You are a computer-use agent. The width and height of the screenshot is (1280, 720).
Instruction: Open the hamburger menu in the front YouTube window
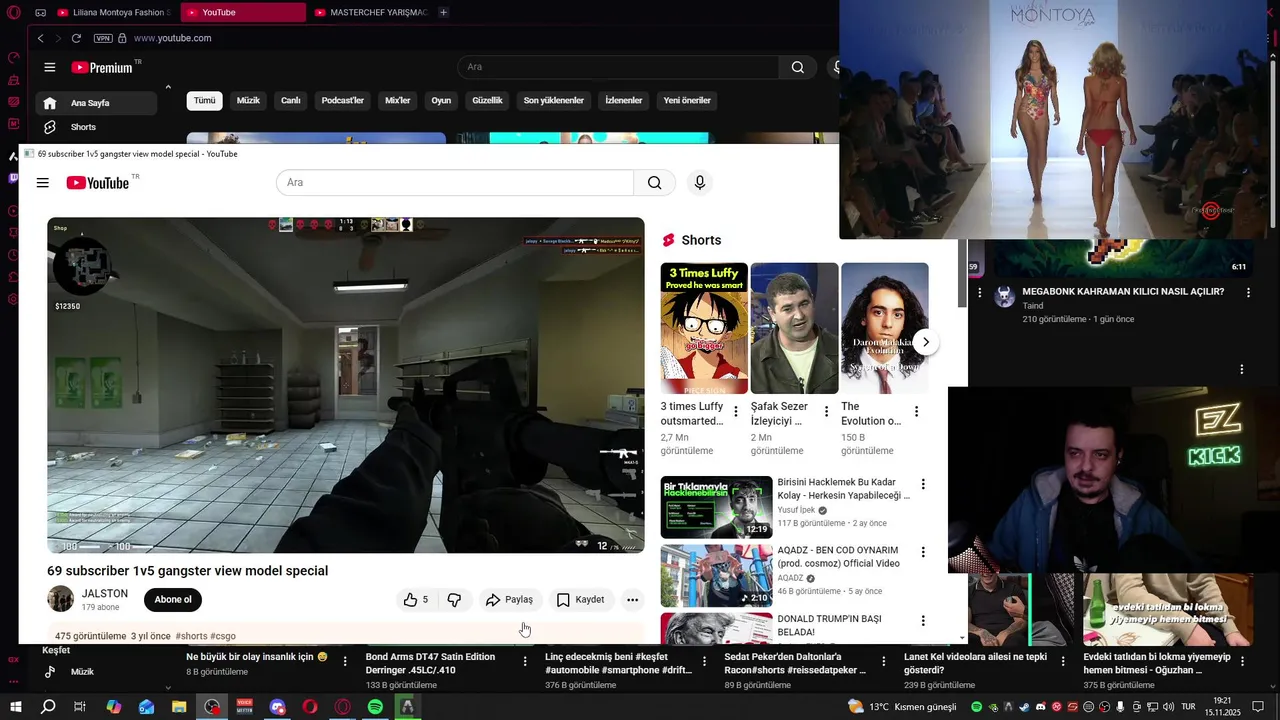point(42,182)
